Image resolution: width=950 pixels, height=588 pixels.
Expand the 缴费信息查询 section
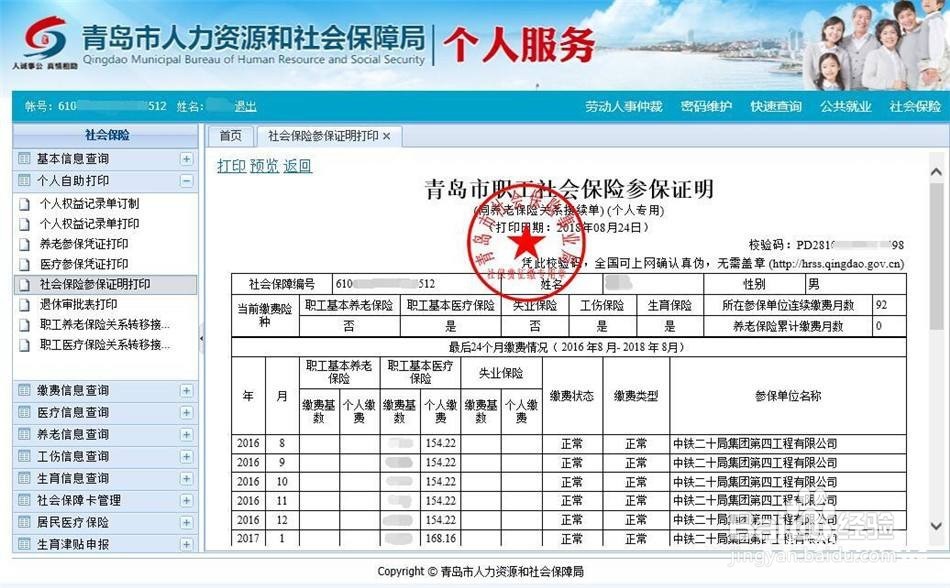coord(187,391)
